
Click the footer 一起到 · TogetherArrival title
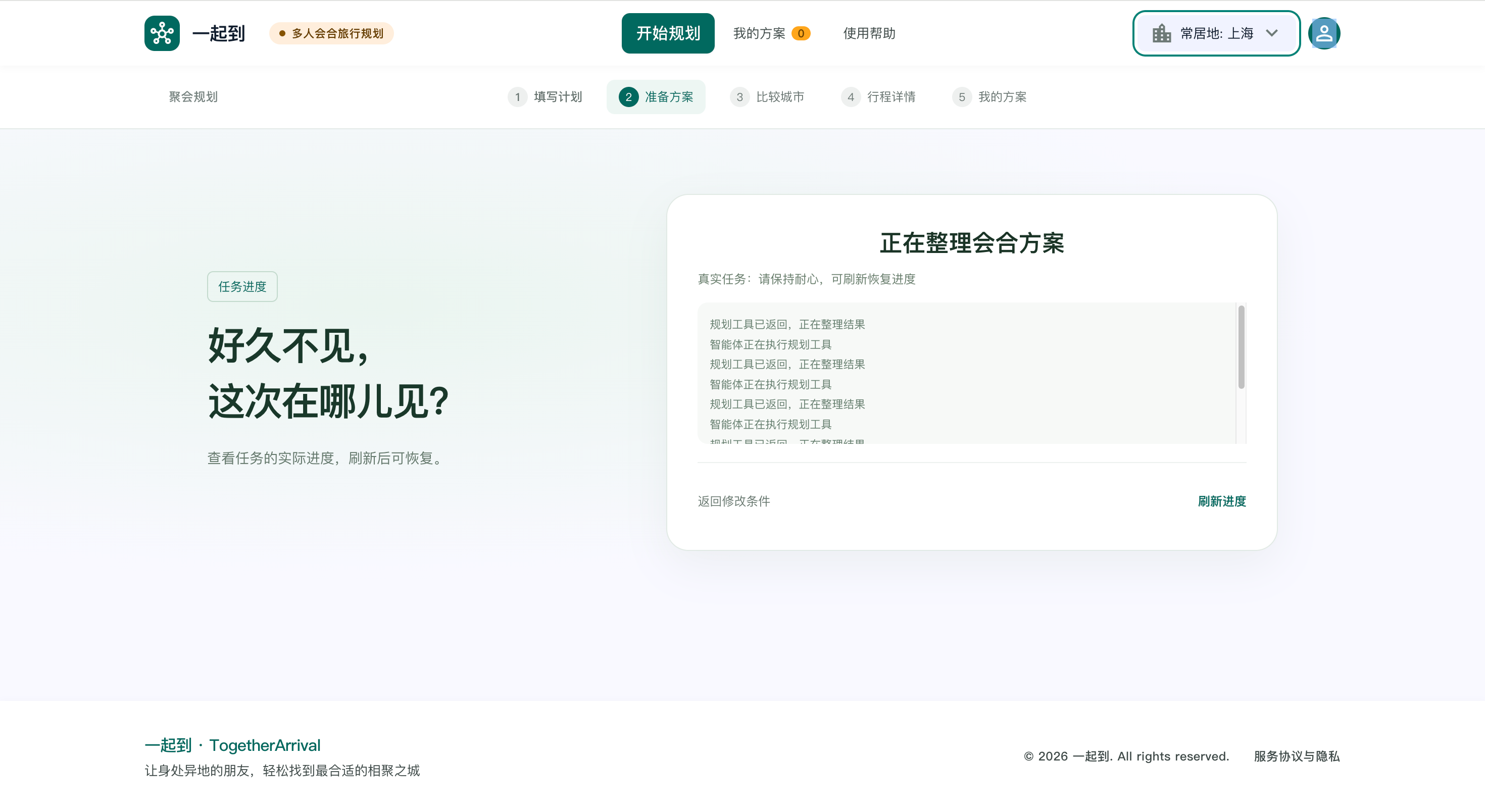(x=232, y=745)
